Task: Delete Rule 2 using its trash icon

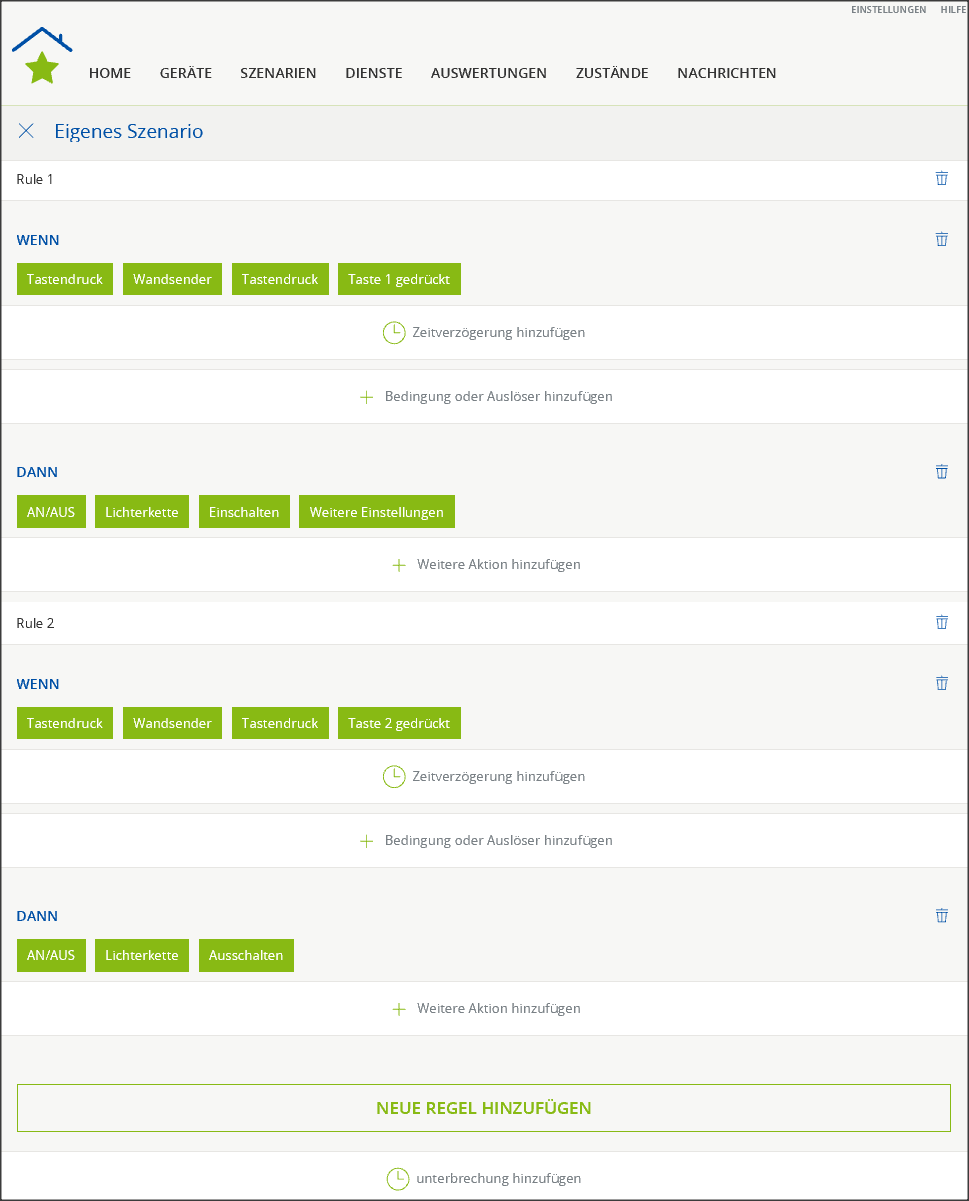Action: click(941, 622)
